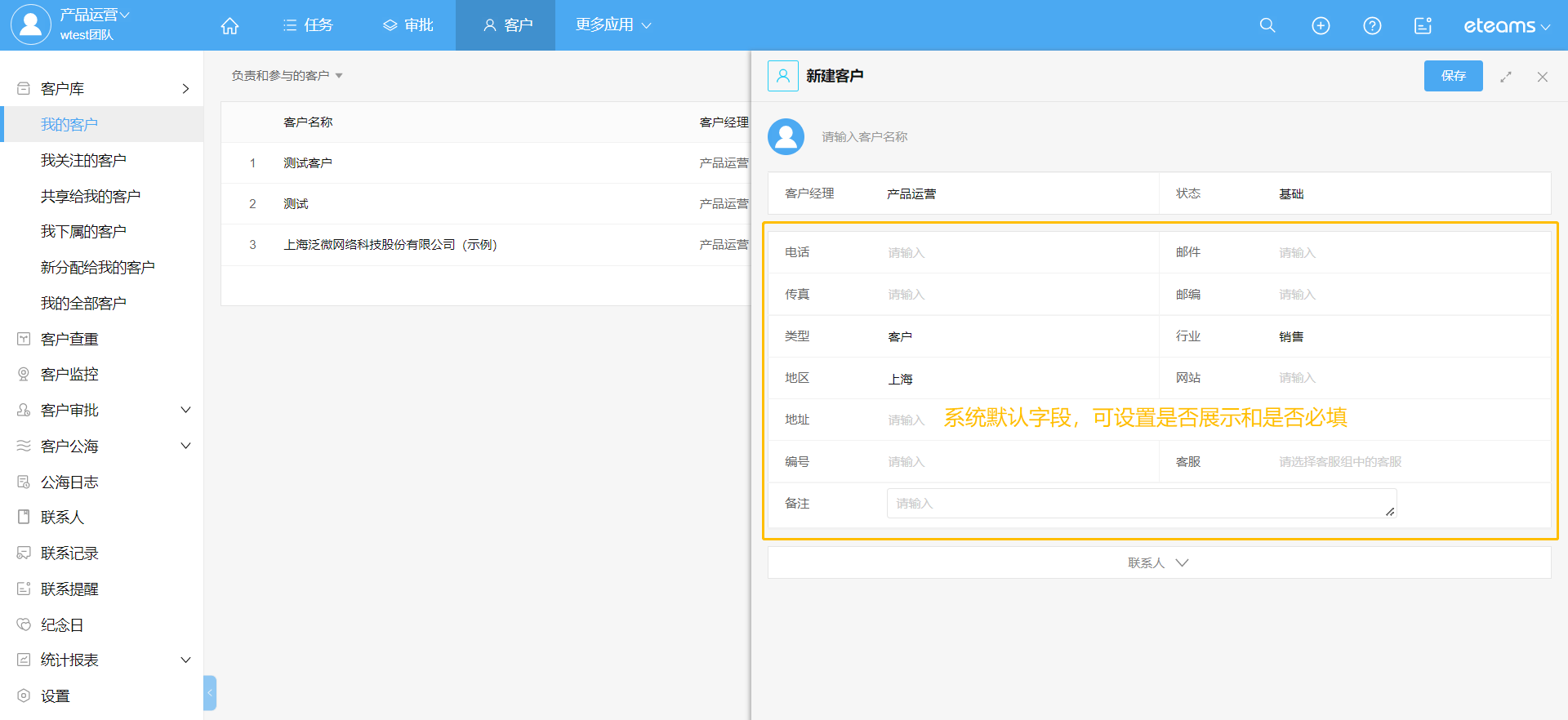Screen dimensions: 1568x720
Task: Click the home icon in top navigation
Action: coord(229,26)
